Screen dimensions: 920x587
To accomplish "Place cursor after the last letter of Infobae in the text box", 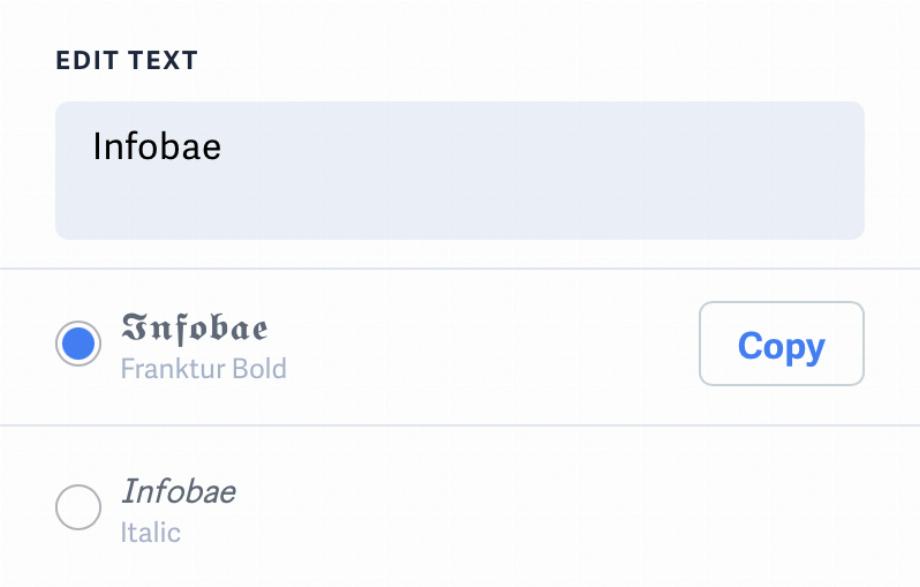I will click(x=223, y=147).
